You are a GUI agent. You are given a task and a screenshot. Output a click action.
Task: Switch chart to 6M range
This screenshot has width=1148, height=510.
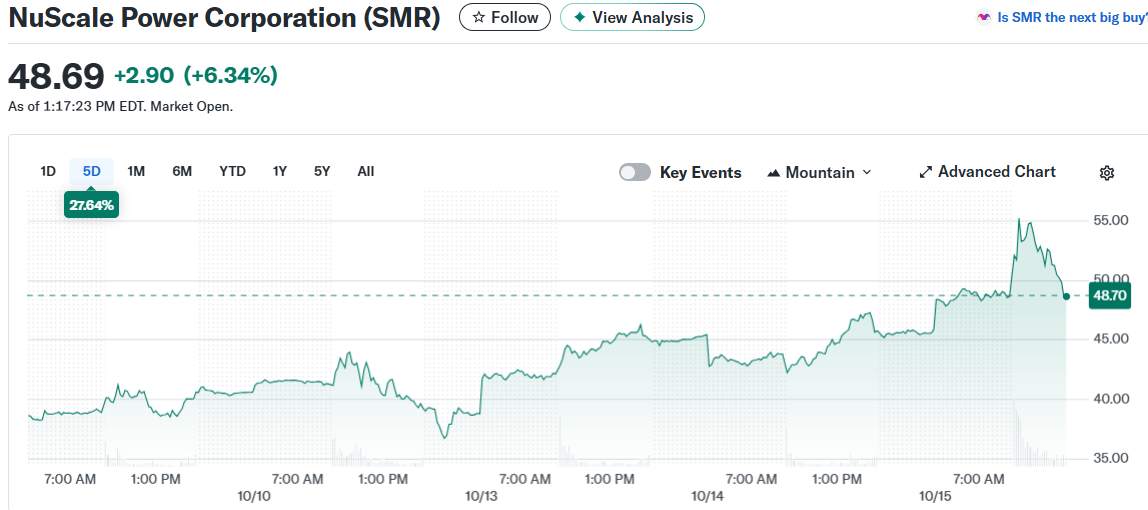[x=182, y=171]
